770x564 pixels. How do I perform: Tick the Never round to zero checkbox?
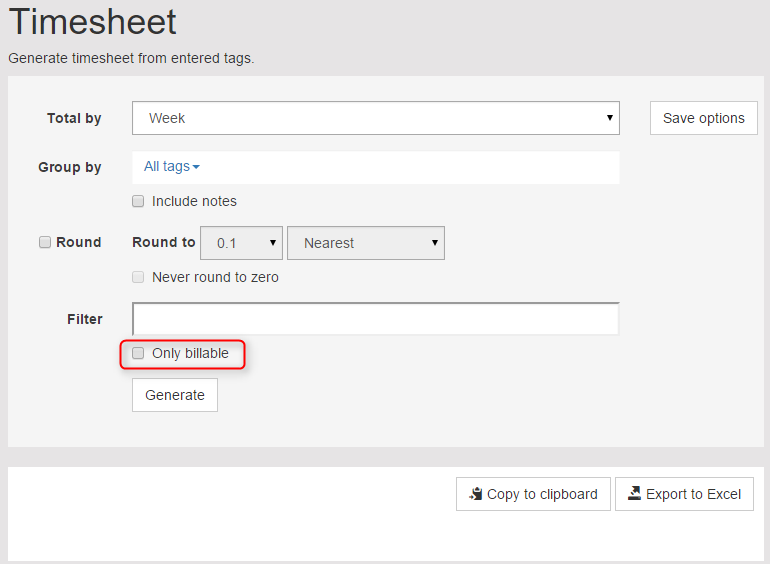click(138, 277)
